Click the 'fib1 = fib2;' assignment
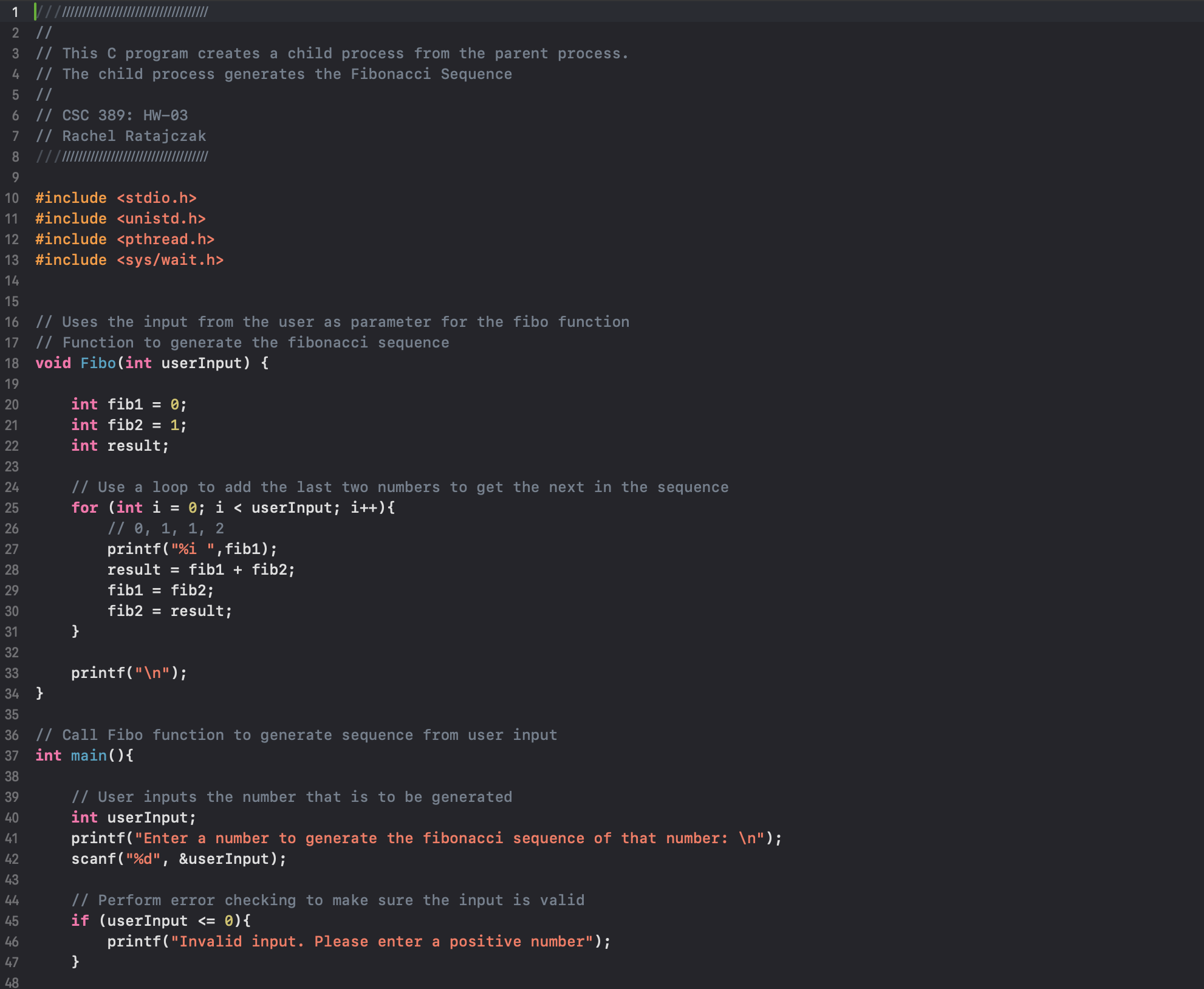Image resolution: width=1204 pixels, height=989 pixels. pos(161,590)
